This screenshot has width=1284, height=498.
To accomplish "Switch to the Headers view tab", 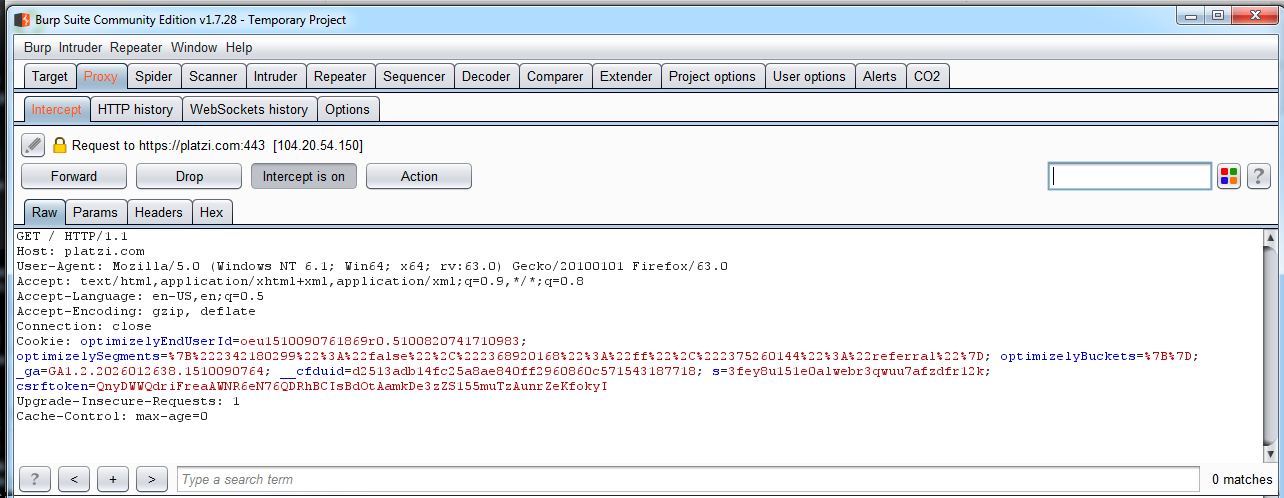I will tap(159, 212).
